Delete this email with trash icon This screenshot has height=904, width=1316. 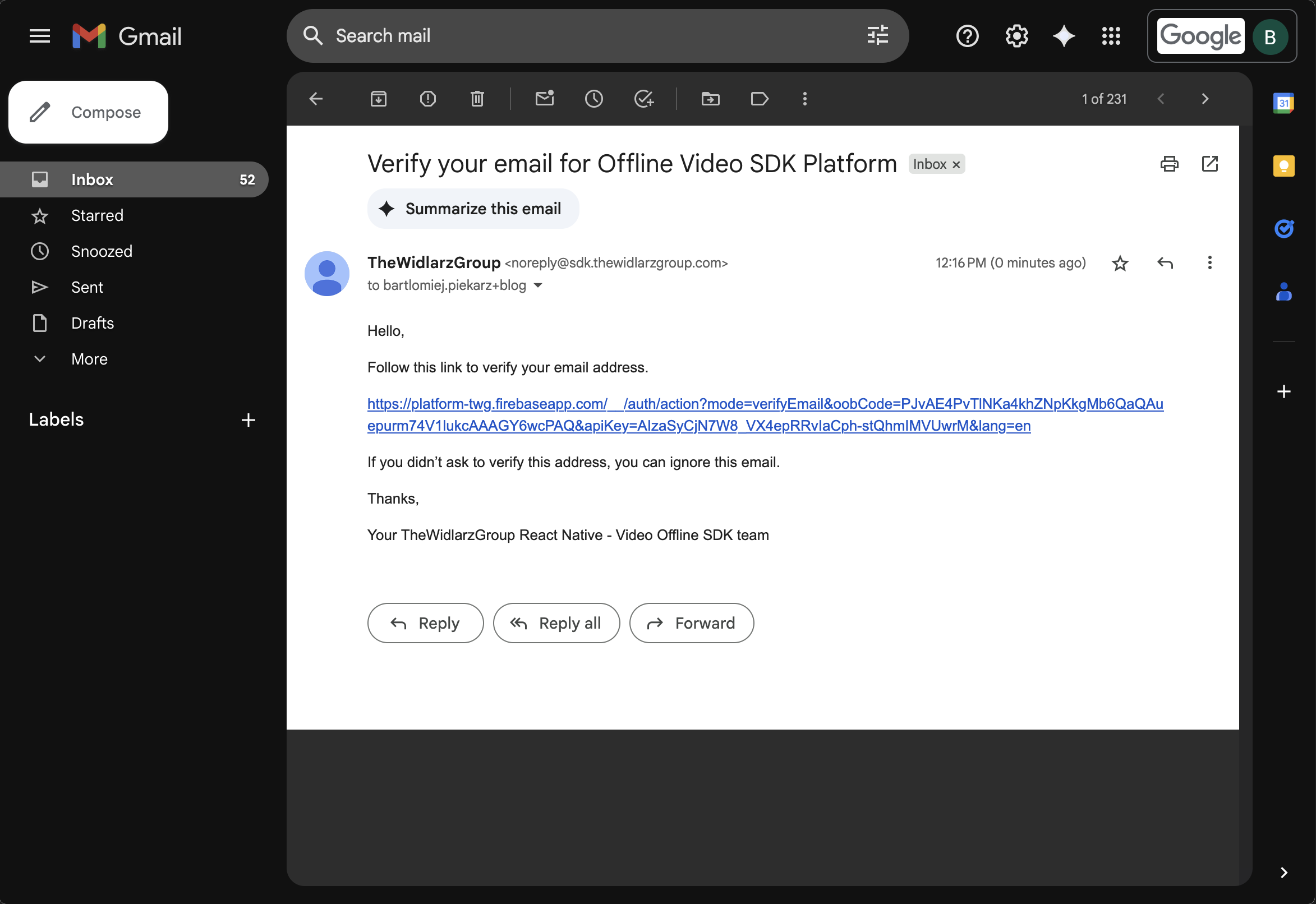[x=477, y=99]
